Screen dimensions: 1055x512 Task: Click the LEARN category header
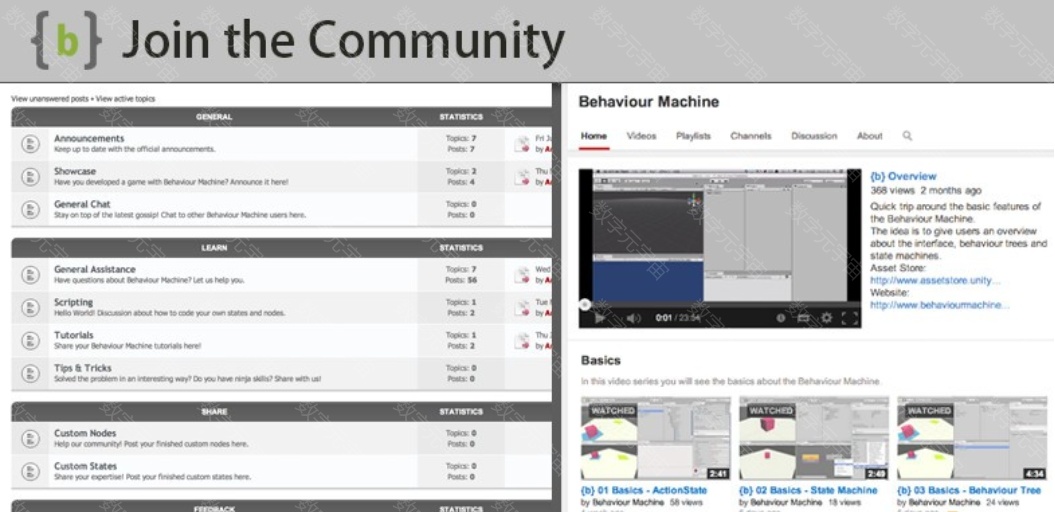coord(214,248)
